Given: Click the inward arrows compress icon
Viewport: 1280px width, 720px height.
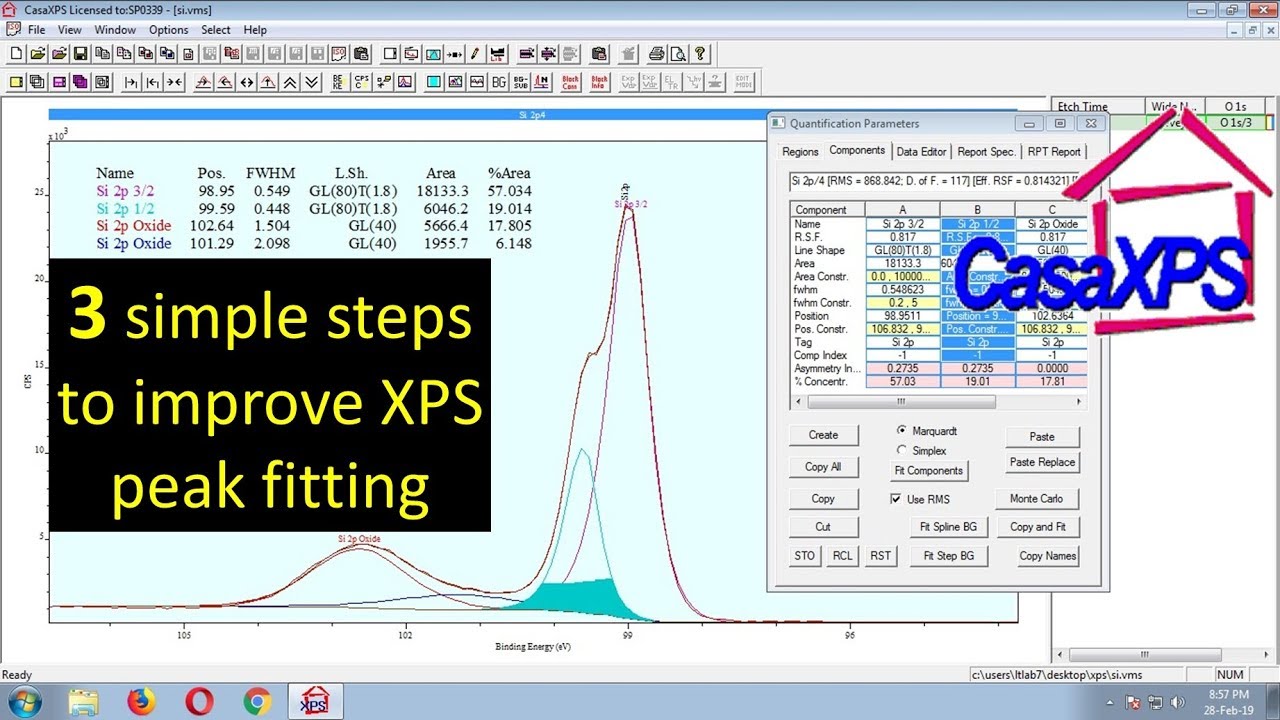Looking at the screenshot, I should tap(173, 82).
